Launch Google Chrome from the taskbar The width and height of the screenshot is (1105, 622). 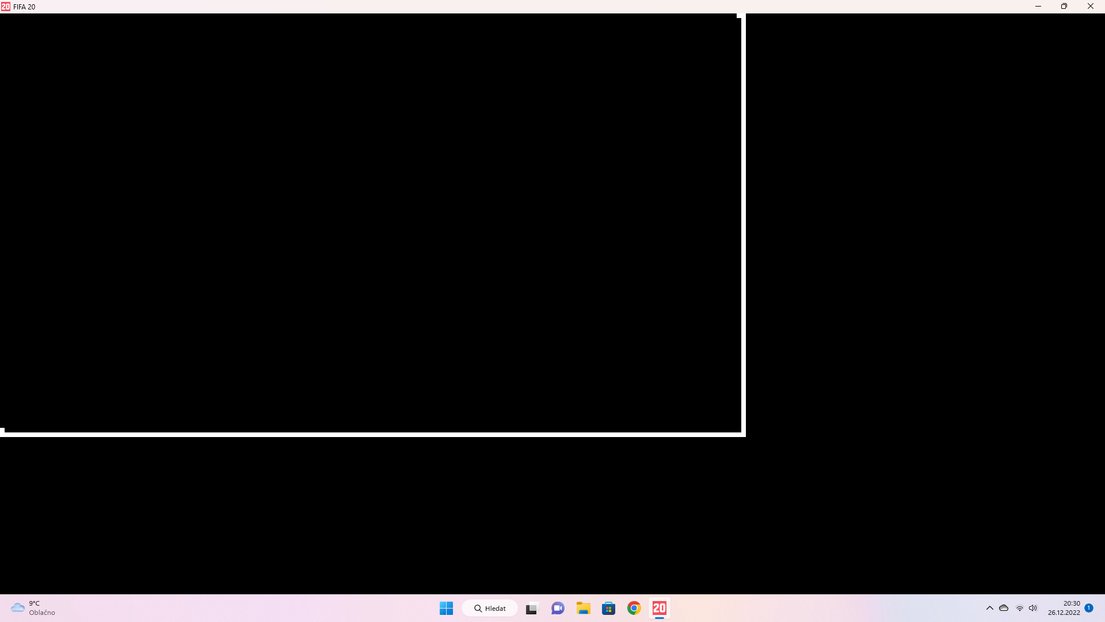pyautogui.click(x=634, y=608)
